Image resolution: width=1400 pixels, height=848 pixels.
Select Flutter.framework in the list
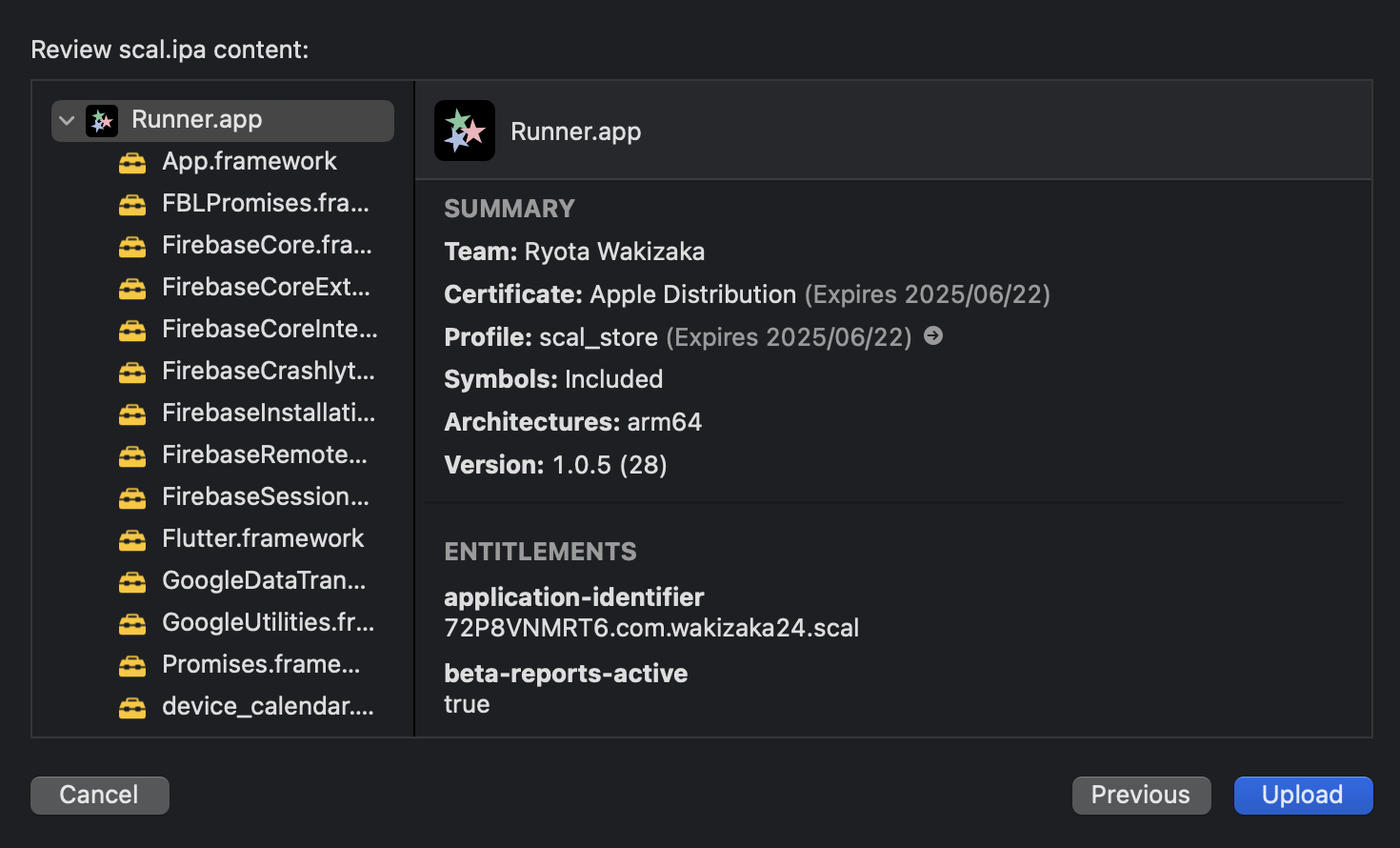pyautogui.click(x=263, y=538)
